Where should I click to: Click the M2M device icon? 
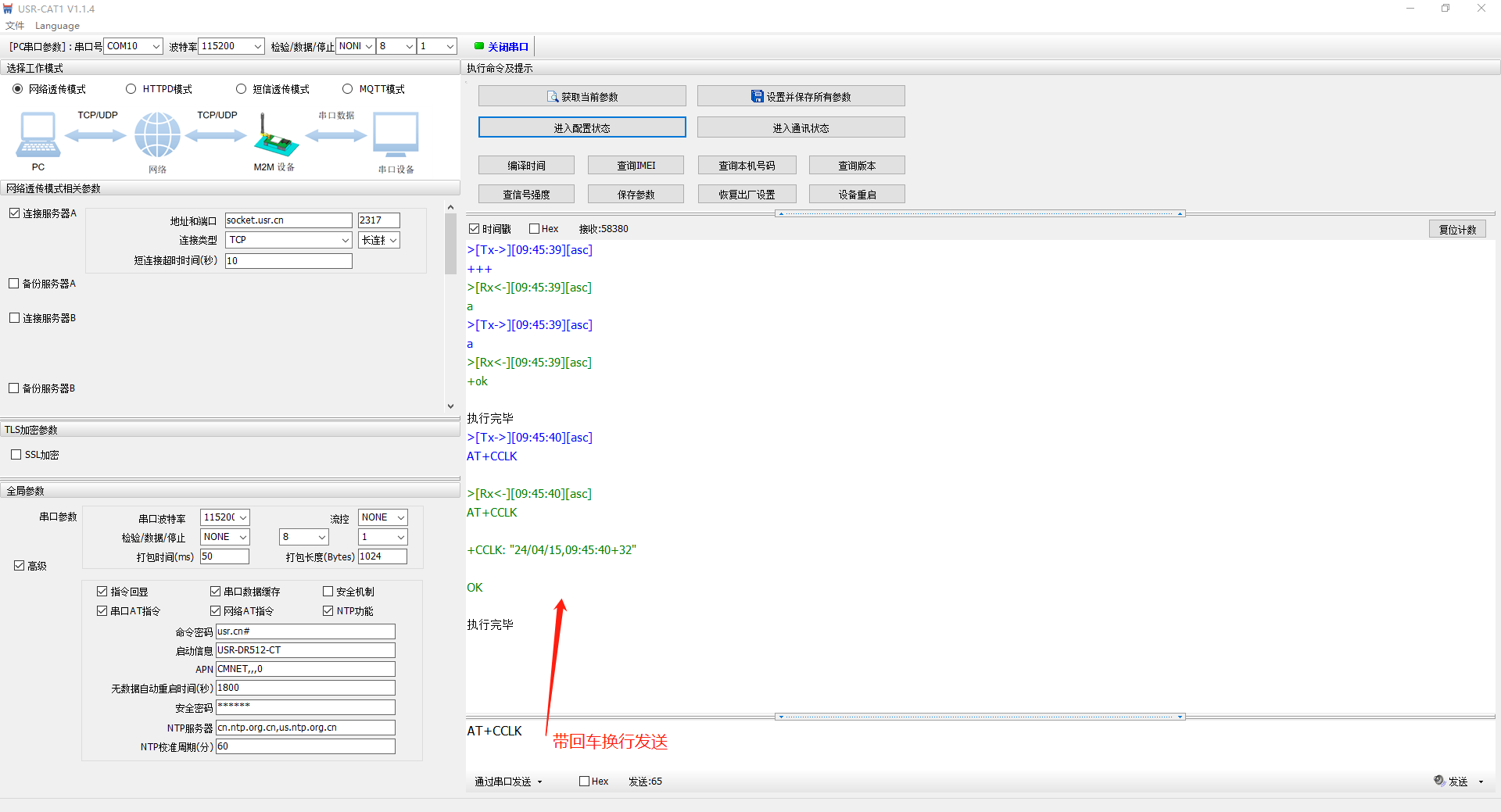274,136
